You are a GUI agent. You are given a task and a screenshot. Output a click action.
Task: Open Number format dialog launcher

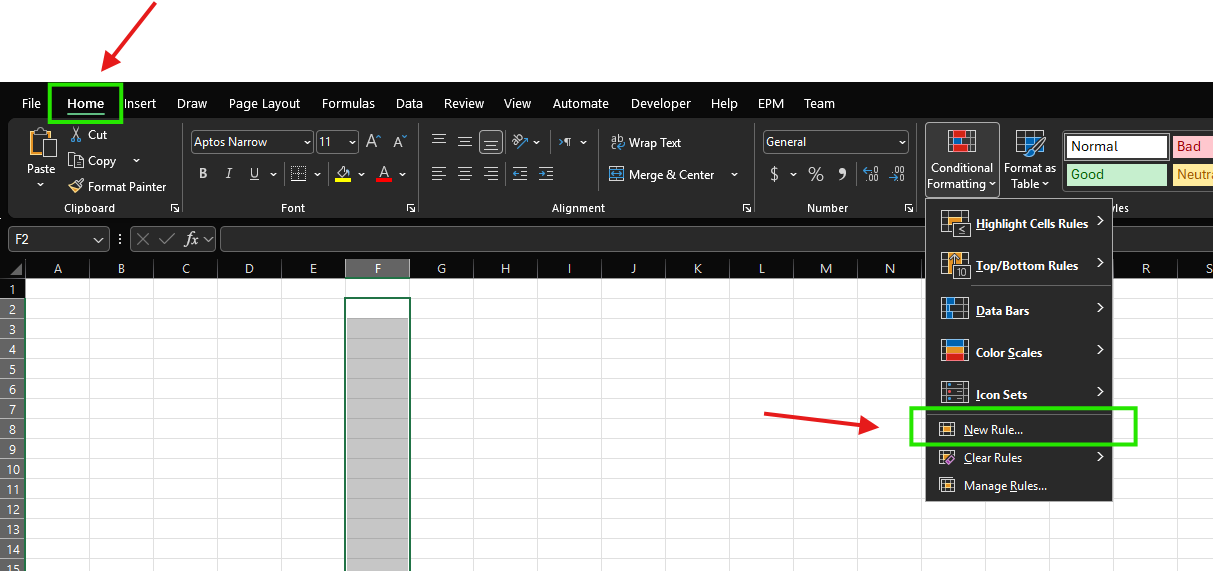click(908, 208)
